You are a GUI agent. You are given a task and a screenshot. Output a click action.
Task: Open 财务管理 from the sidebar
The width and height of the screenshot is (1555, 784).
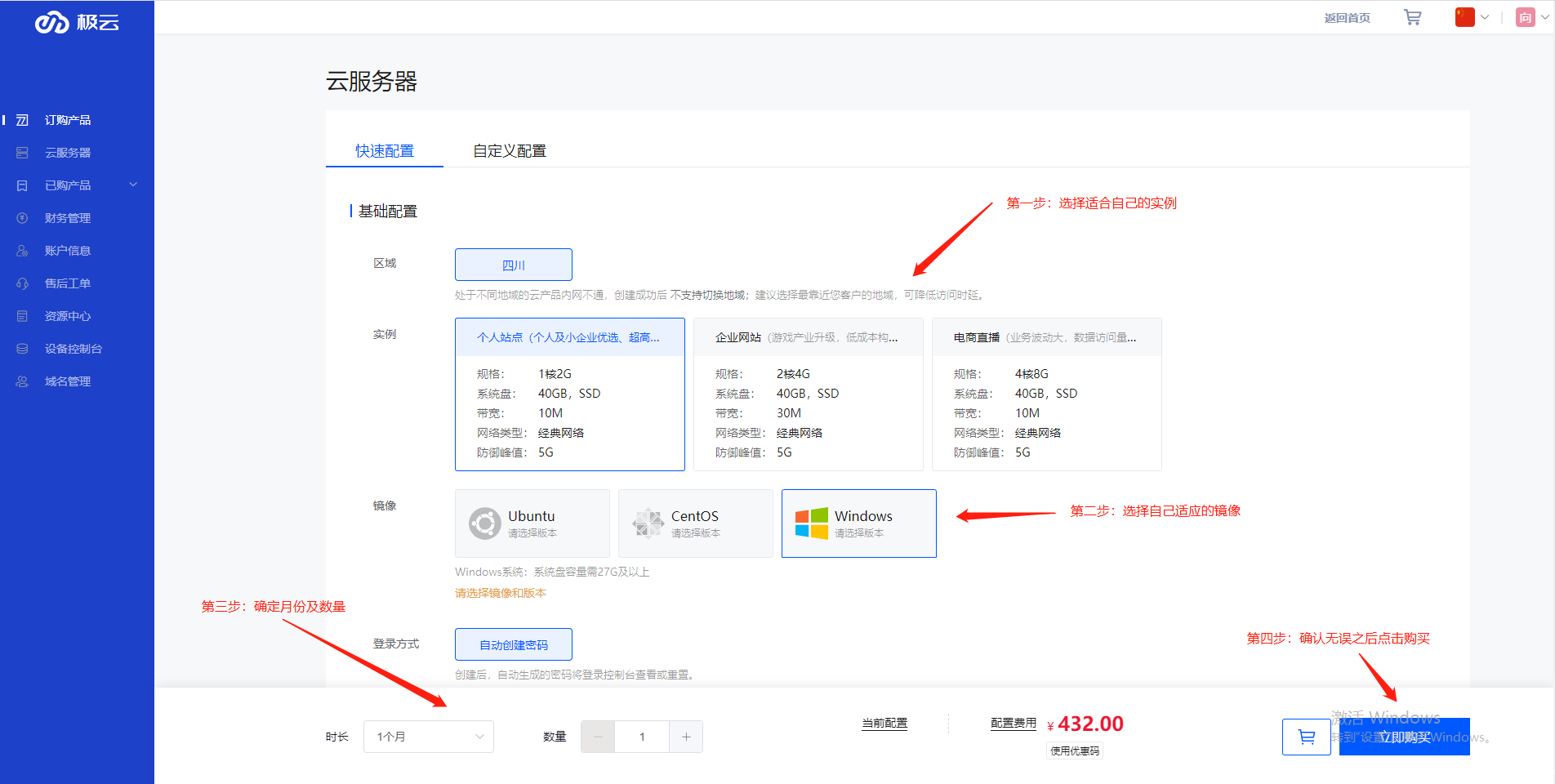68,218
